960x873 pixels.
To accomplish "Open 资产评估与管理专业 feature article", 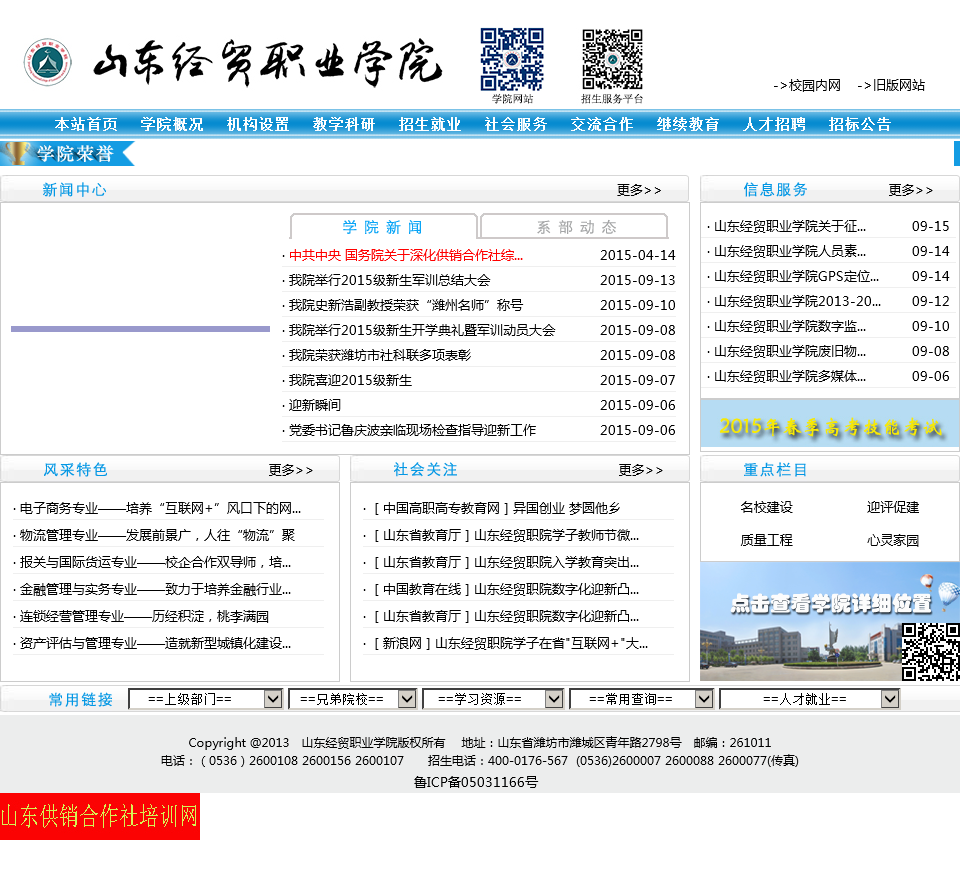I will (x=155, y=643).
